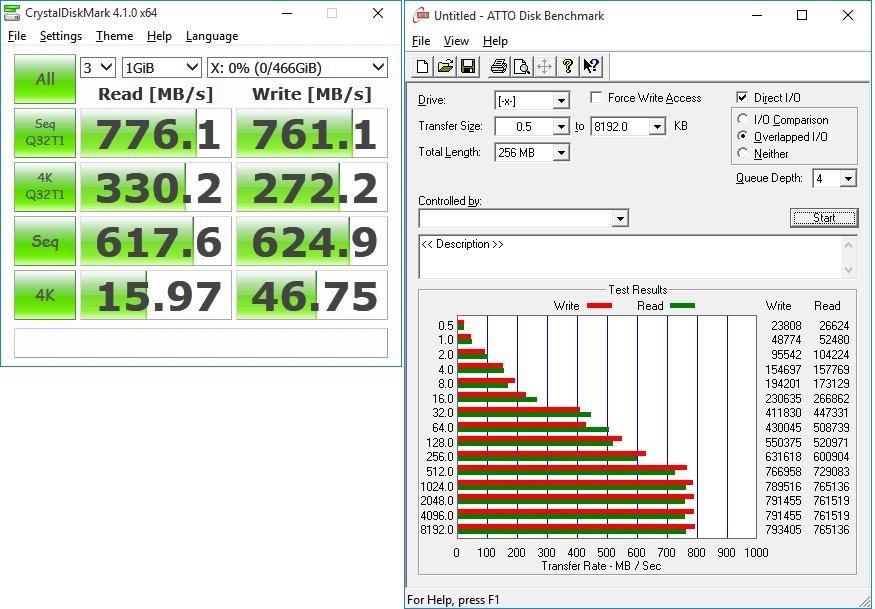This screenshot has width=875, height=609.
Task: Click the 64.0 read result 508739
Action: [831, 428]
